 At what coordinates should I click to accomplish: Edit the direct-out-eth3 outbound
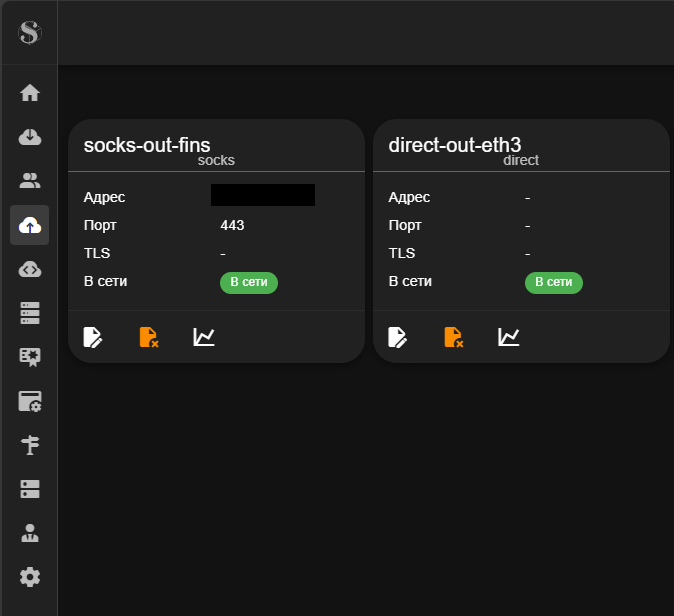tap(398, 337)
